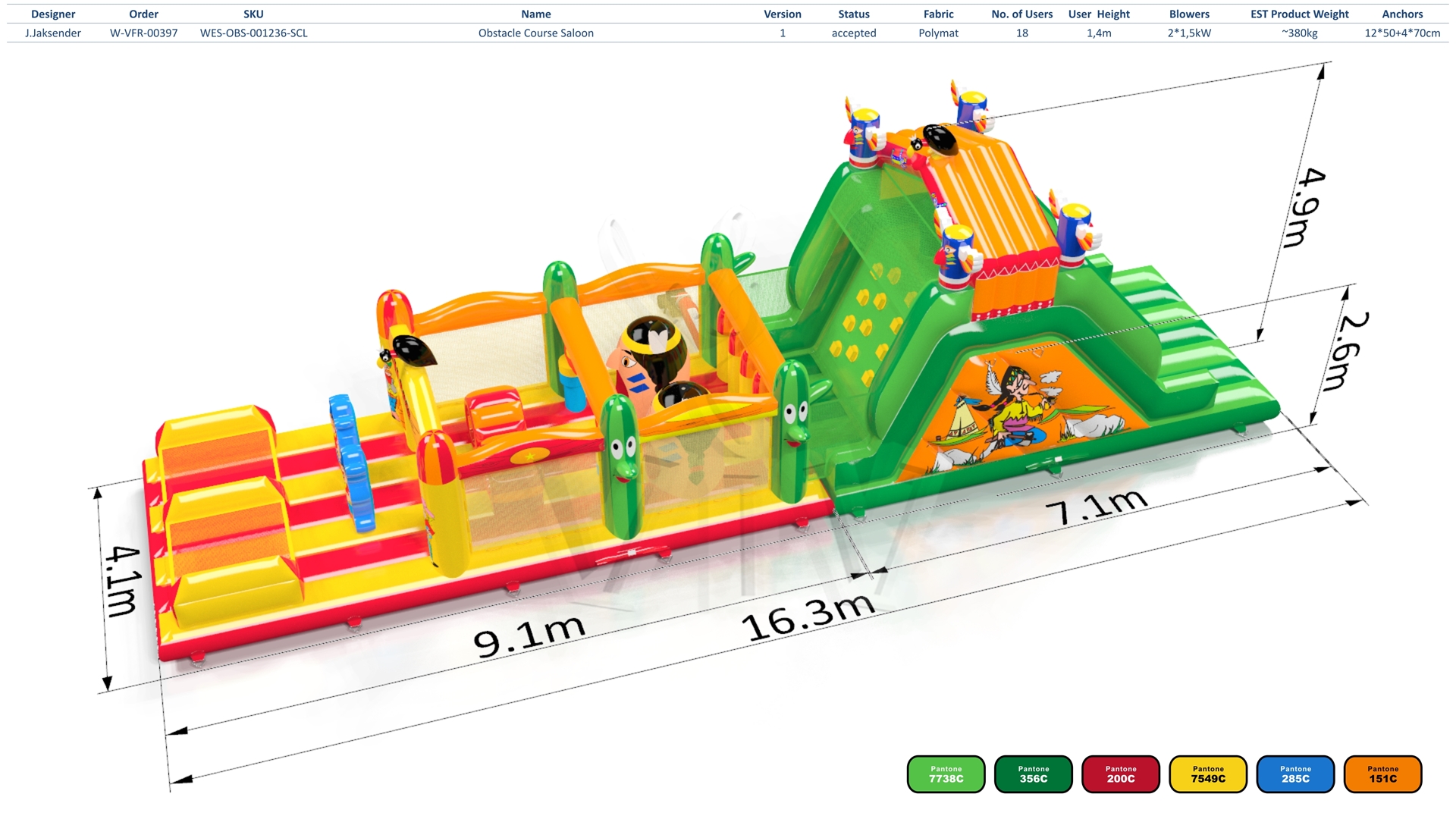
Task: Select the Blowers column header
Action: (1189, 14)
